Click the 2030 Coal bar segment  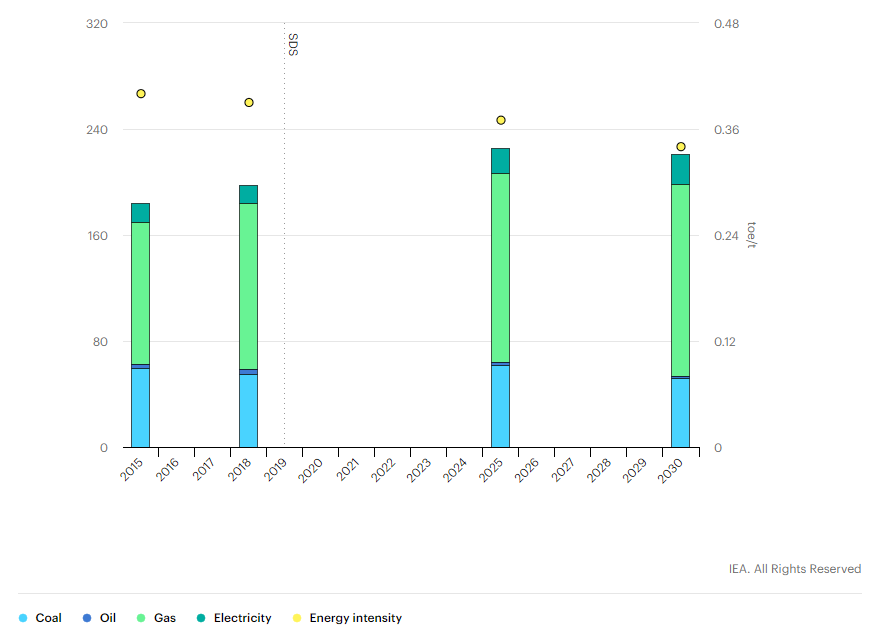pyautogui.click(x=680, y=413)
